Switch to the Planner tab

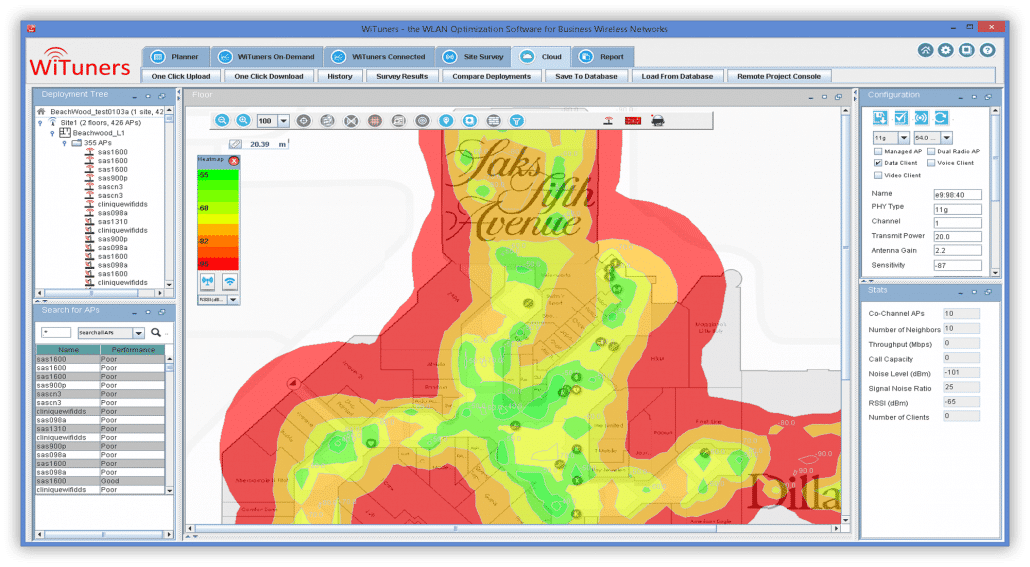tap(175, 57)
